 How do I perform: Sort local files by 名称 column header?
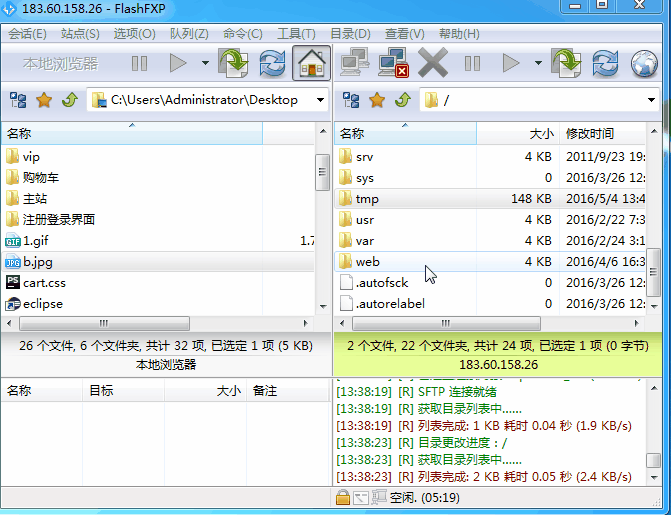(132, 134)
